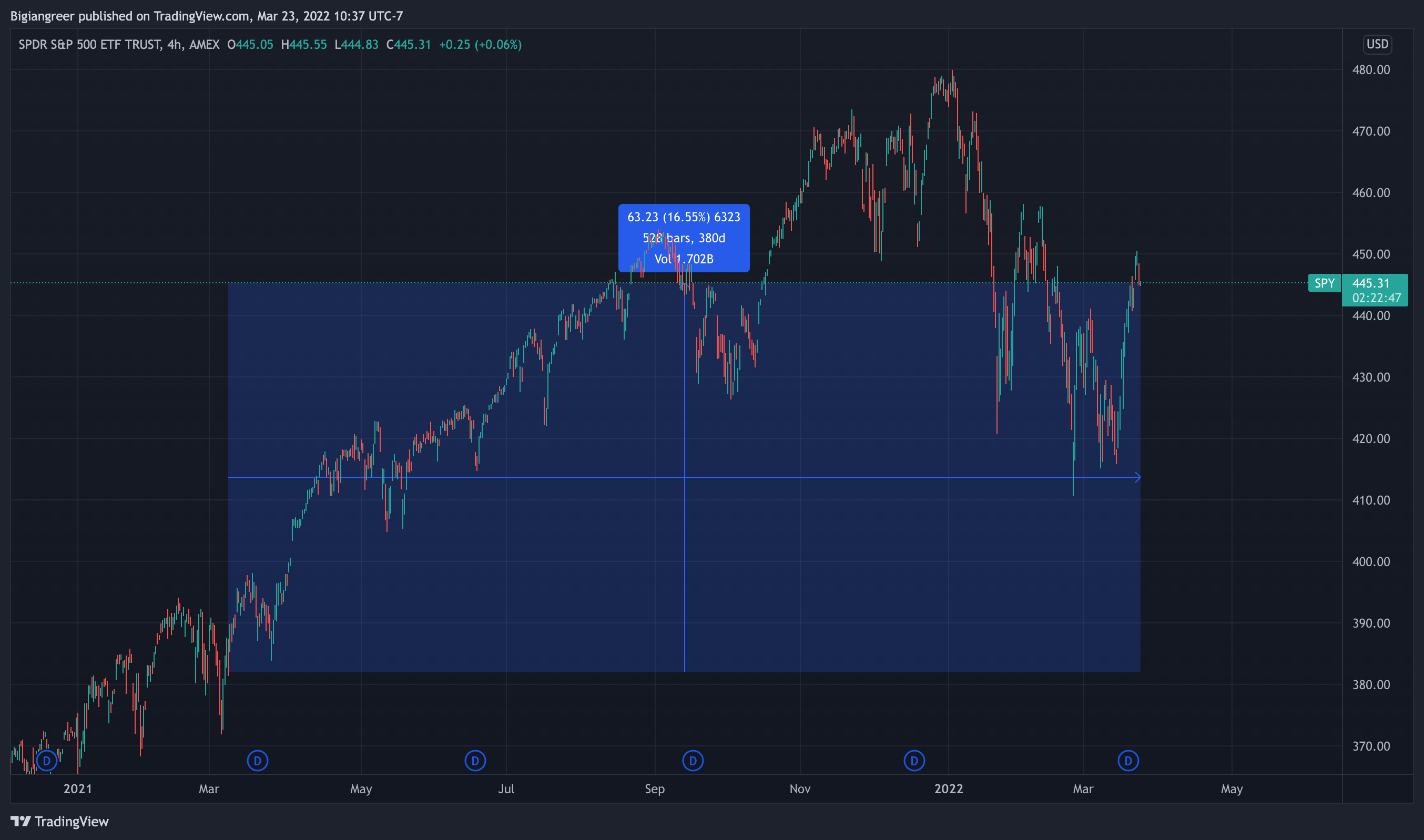1424x840 pixels.
Task: Click the 400.00 level on price scale
Action: [x=1371, y=561]
